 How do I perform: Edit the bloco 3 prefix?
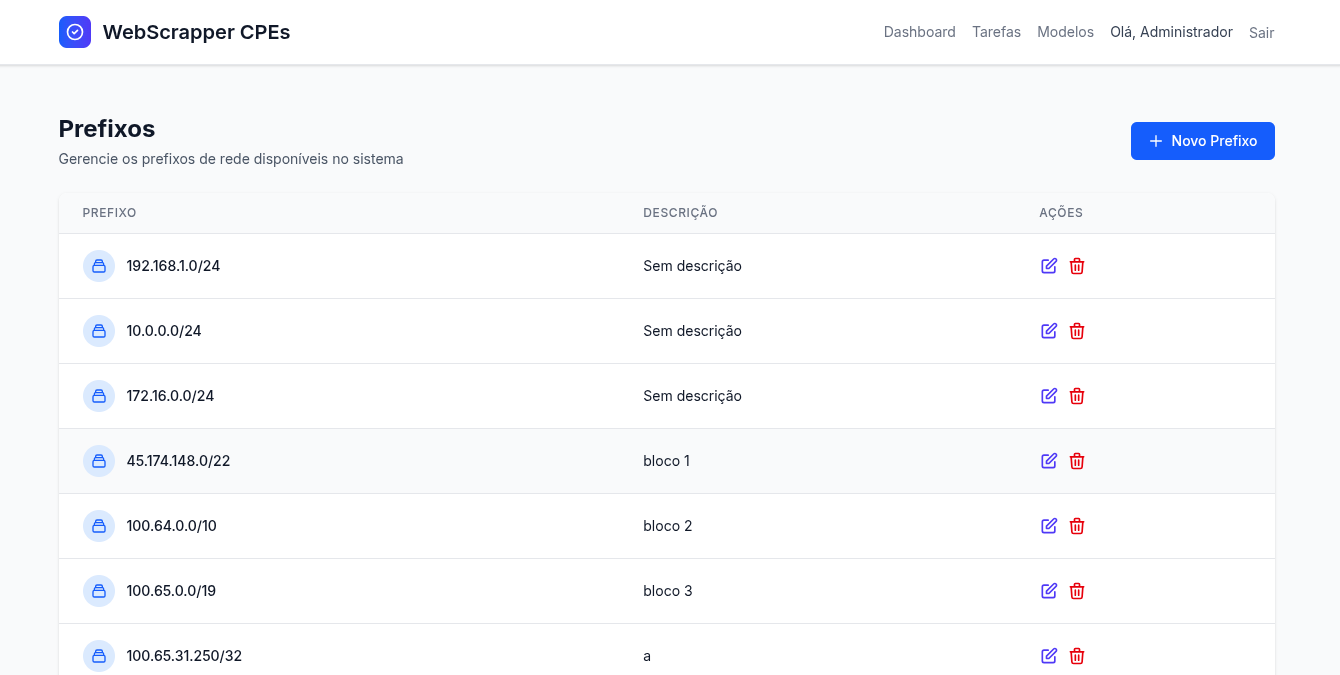[x=1049, y=591]
